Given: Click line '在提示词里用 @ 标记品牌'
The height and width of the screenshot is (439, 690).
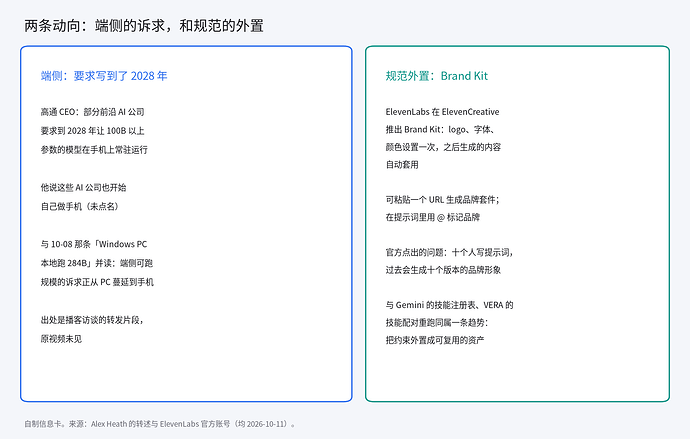Looking at the screenshot, I should (433, 217).
